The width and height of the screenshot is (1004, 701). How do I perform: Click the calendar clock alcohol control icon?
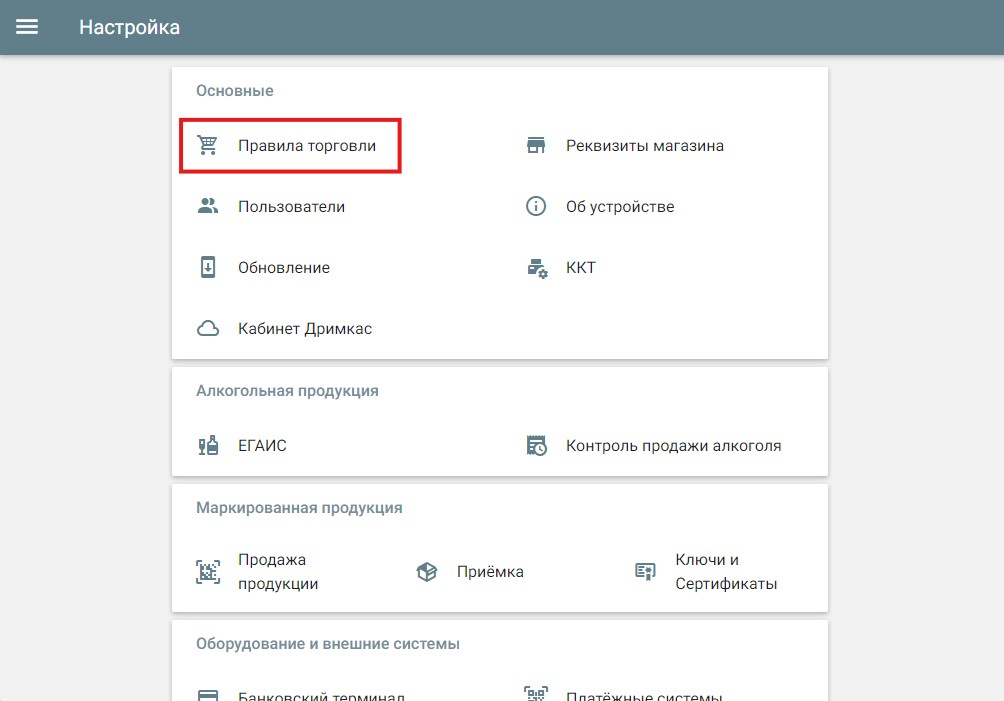(537, 446)
